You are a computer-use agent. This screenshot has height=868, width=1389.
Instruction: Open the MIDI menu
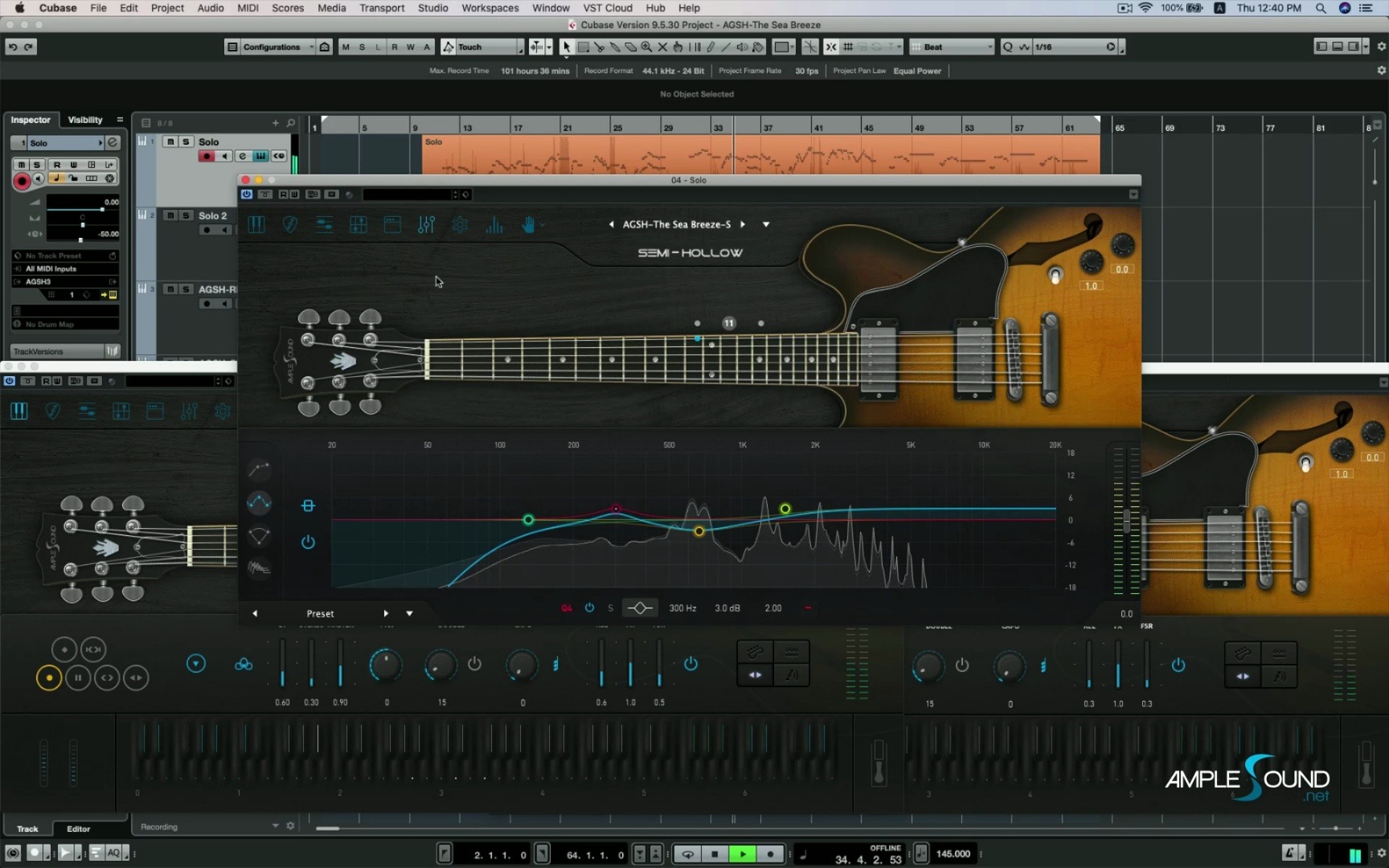248,8
